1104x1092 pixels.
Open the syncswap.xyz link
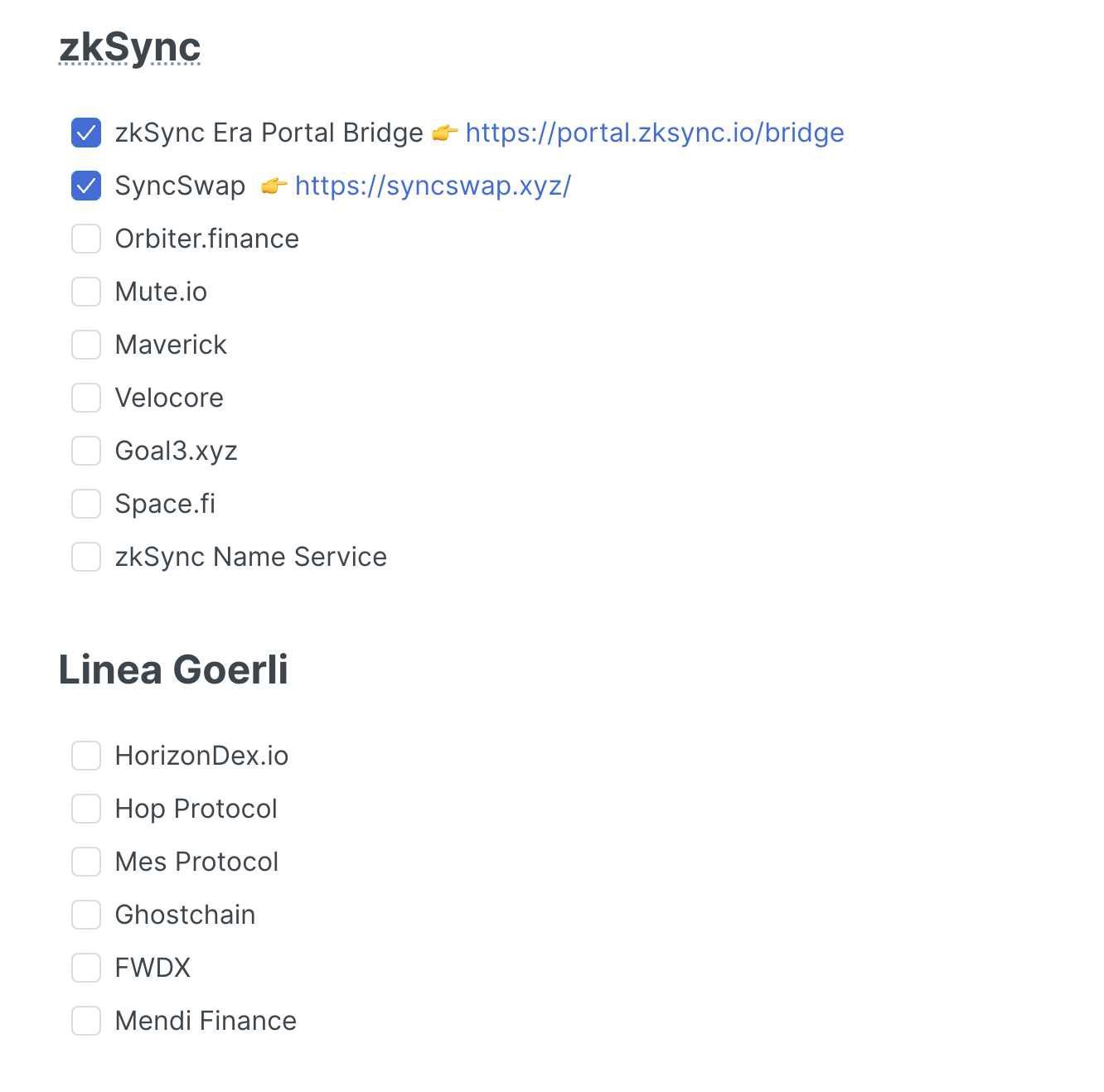coord(433,186)
